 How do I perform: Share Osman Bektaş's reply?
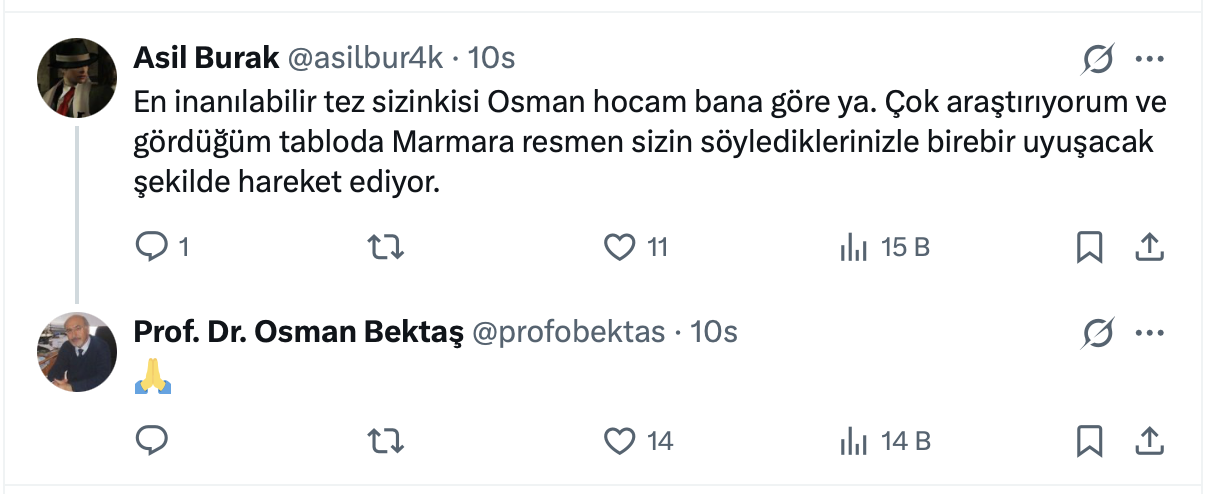[x=1149, y=439]
